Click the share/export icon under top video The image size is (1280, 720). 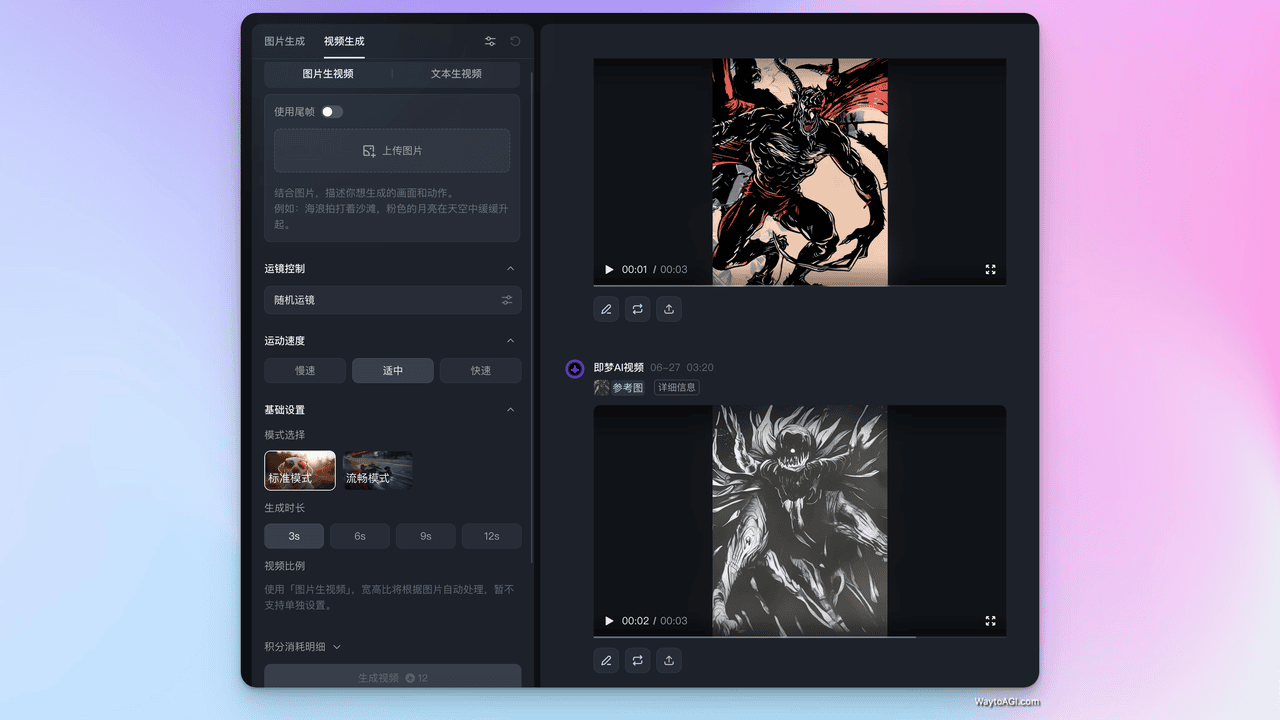[669, 309]
